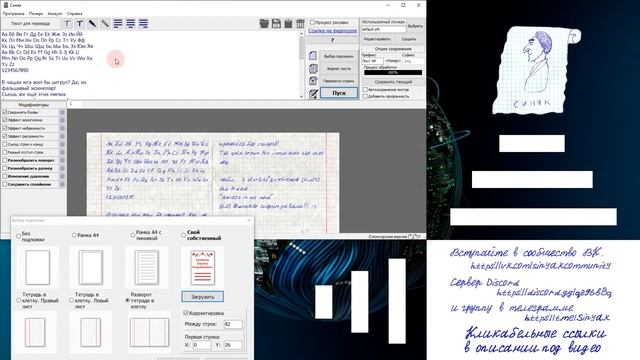This screenshot has width=640, height=360.
Task: Click the Загрузить button
Action: [203, 297]
